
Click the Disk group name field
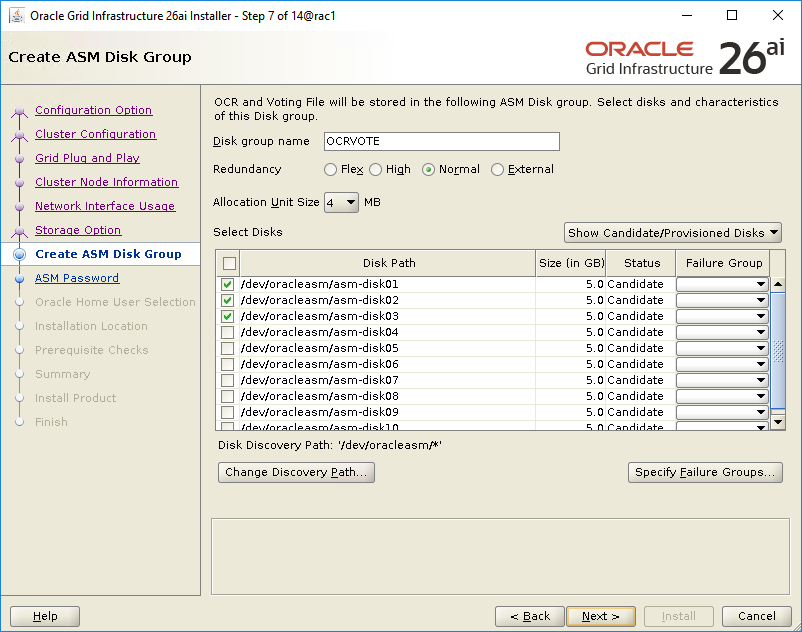(x=442, y=142)
